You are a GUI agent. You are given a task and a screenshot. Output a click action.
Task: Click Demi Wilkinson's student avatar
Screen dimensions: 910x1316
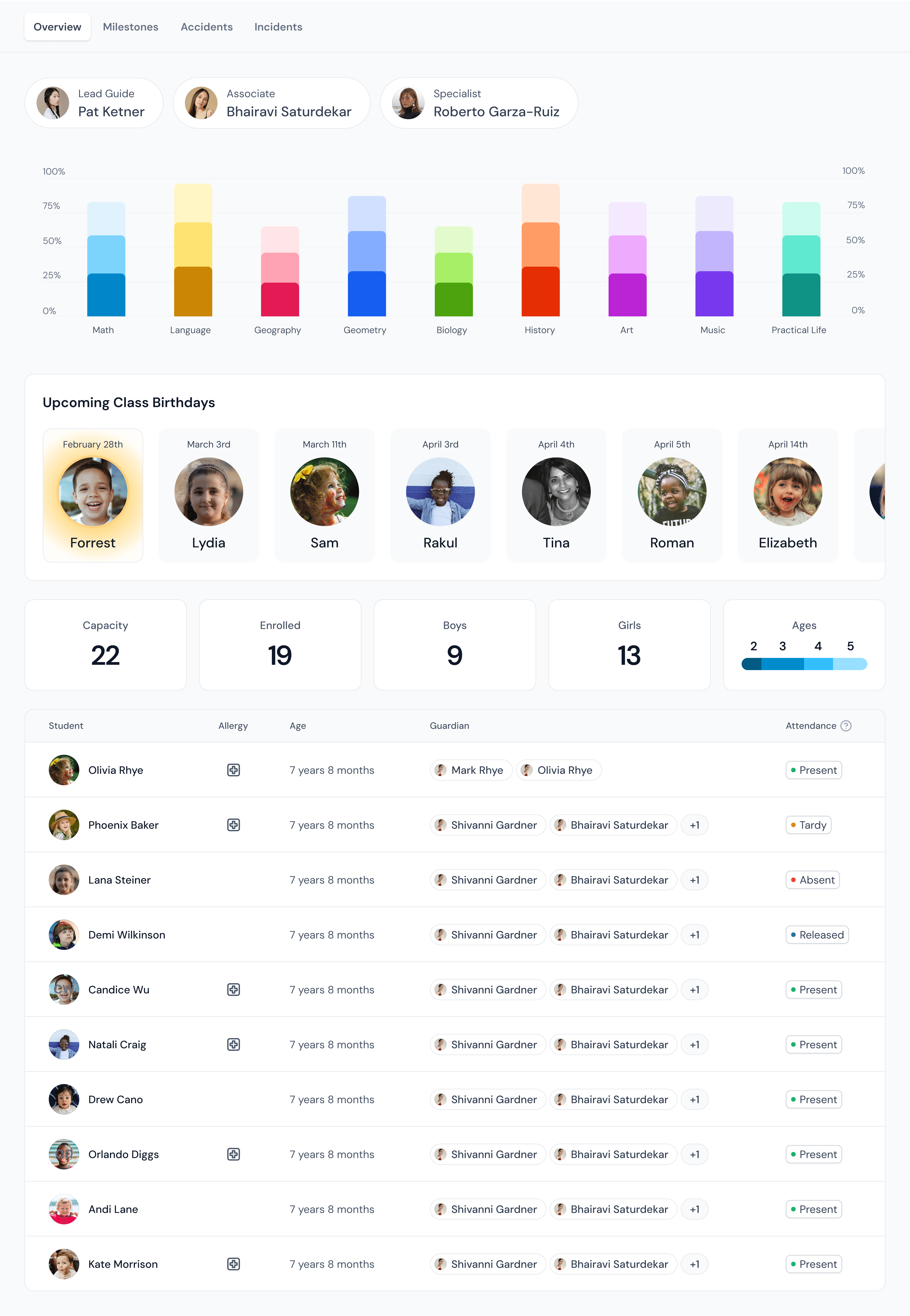64,935
